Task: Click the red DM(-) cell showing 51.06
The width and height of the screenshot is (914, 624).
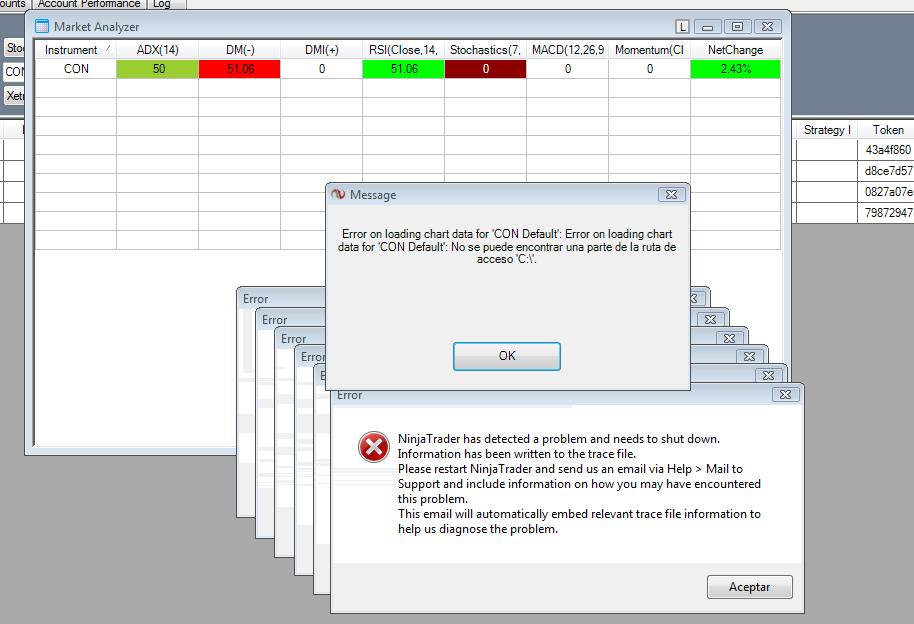Action: (240, 69)
